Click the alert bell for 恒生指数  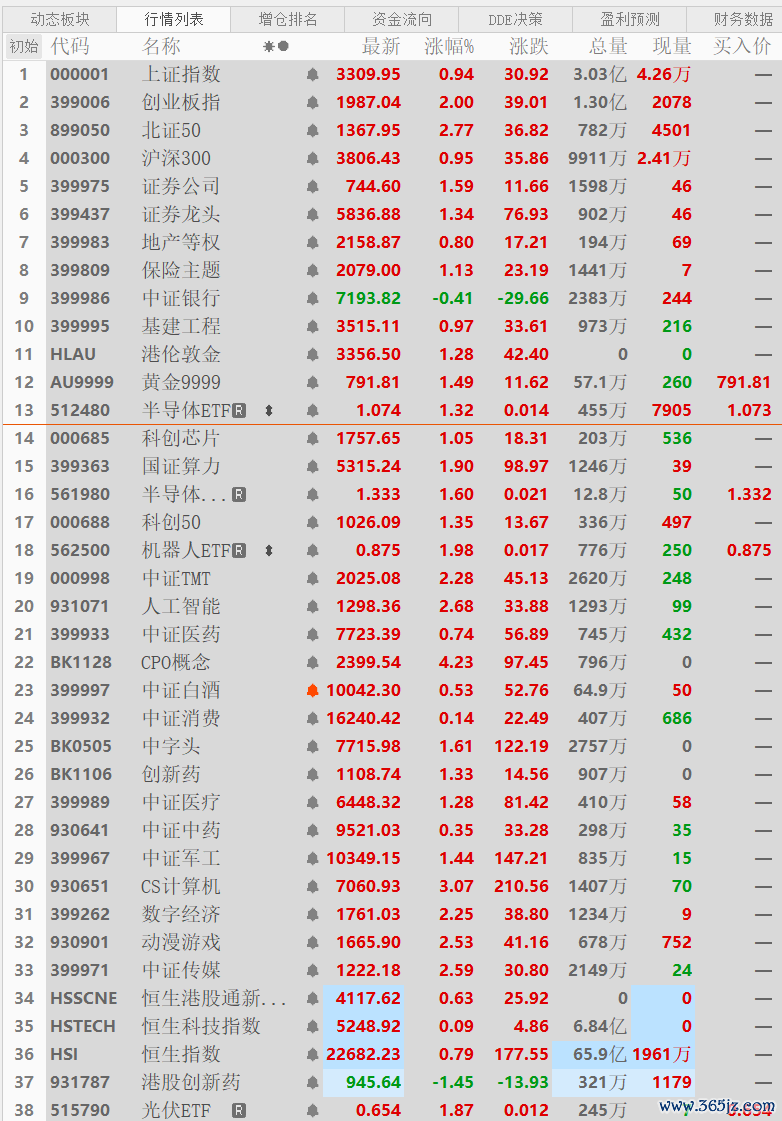[x=312, y=1055]
